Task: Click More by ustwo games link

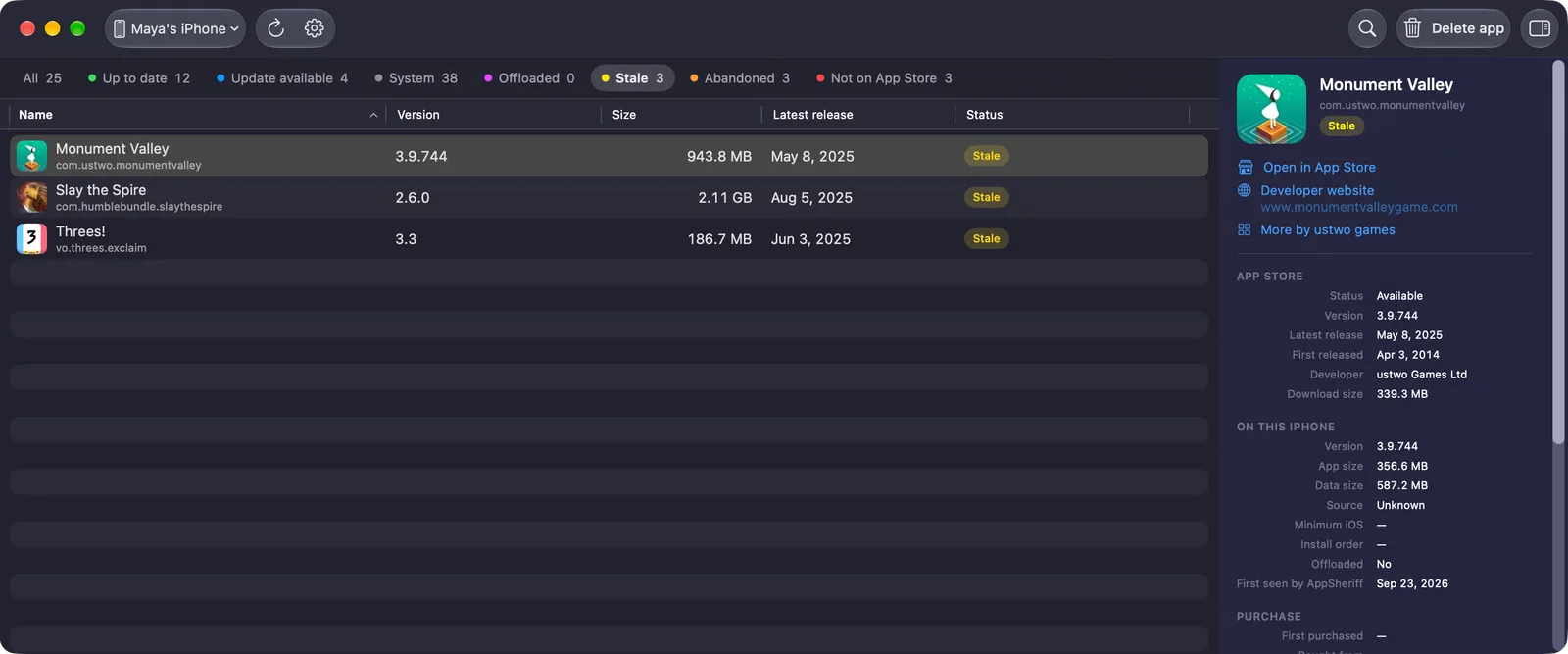Action: (x=1328, y=229)
